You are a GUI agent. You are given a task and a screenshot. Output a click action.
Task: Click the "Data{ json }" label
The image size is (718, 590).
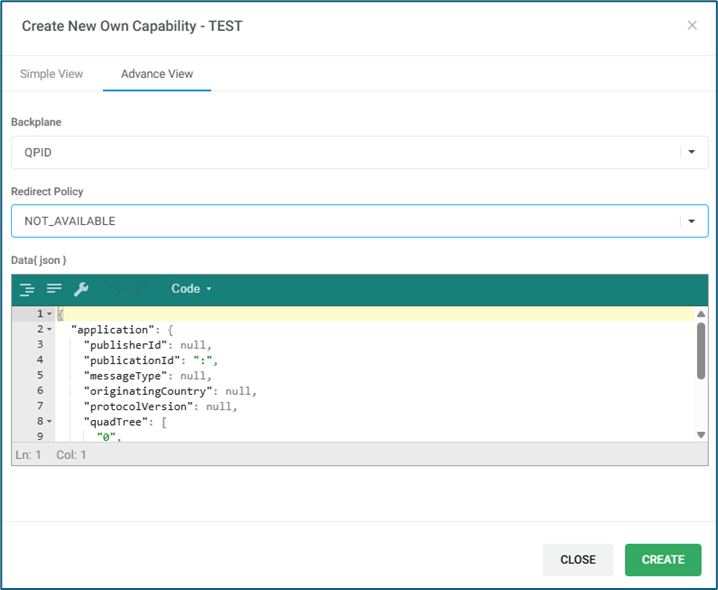pos(39,260)
